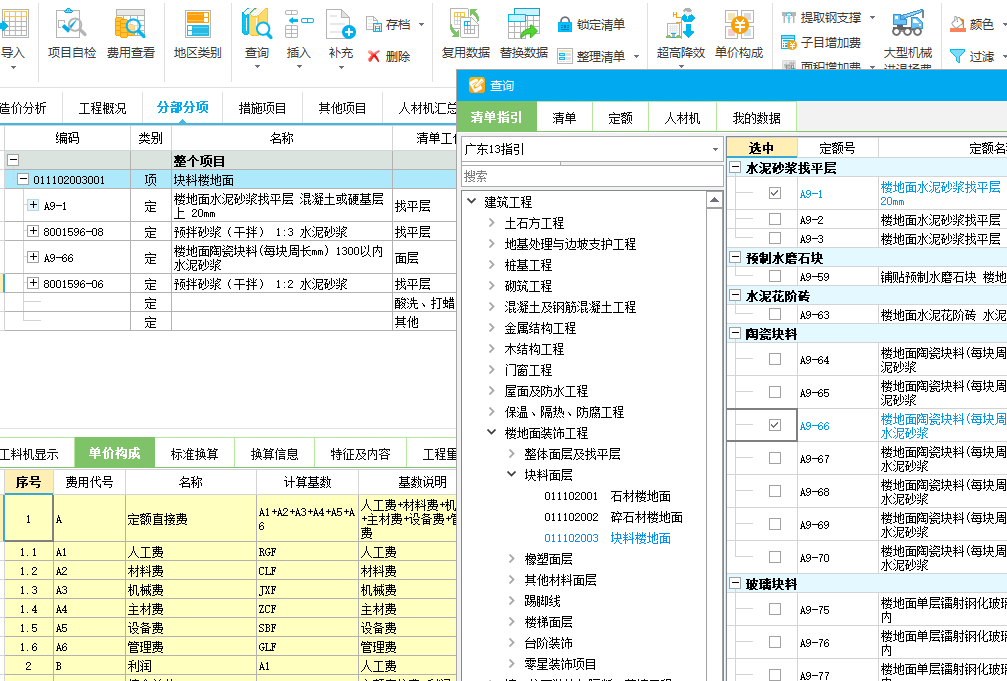Click the 人材机 tab in query dialog
This screenshot has width=1007, height=681.
point(682,118)
